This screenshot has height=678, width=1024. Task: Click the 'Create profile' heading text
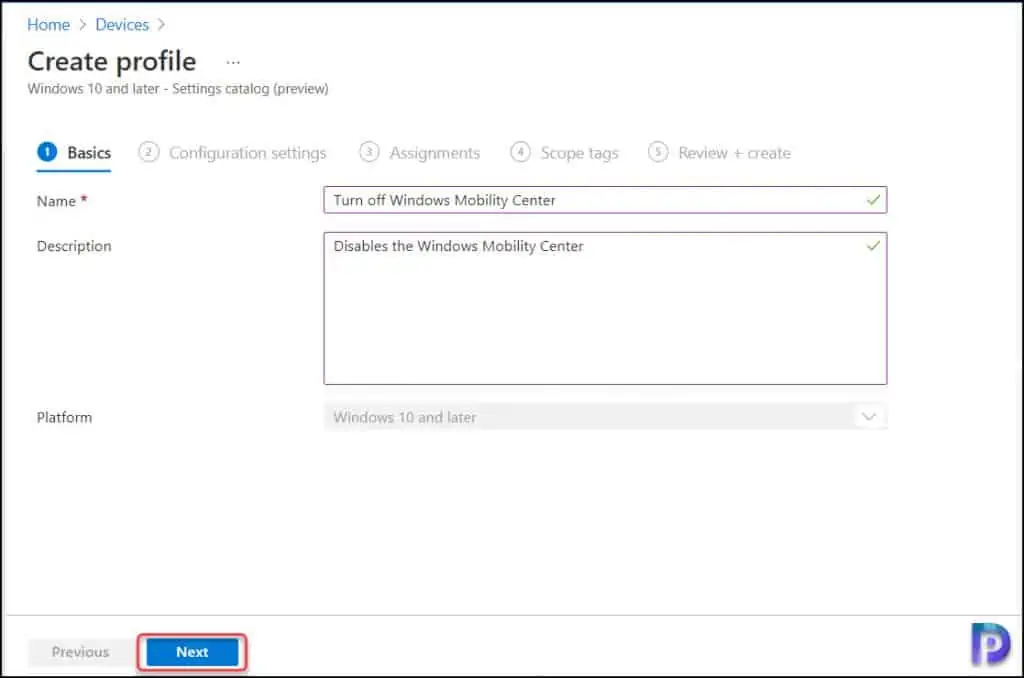coord(112,61)
